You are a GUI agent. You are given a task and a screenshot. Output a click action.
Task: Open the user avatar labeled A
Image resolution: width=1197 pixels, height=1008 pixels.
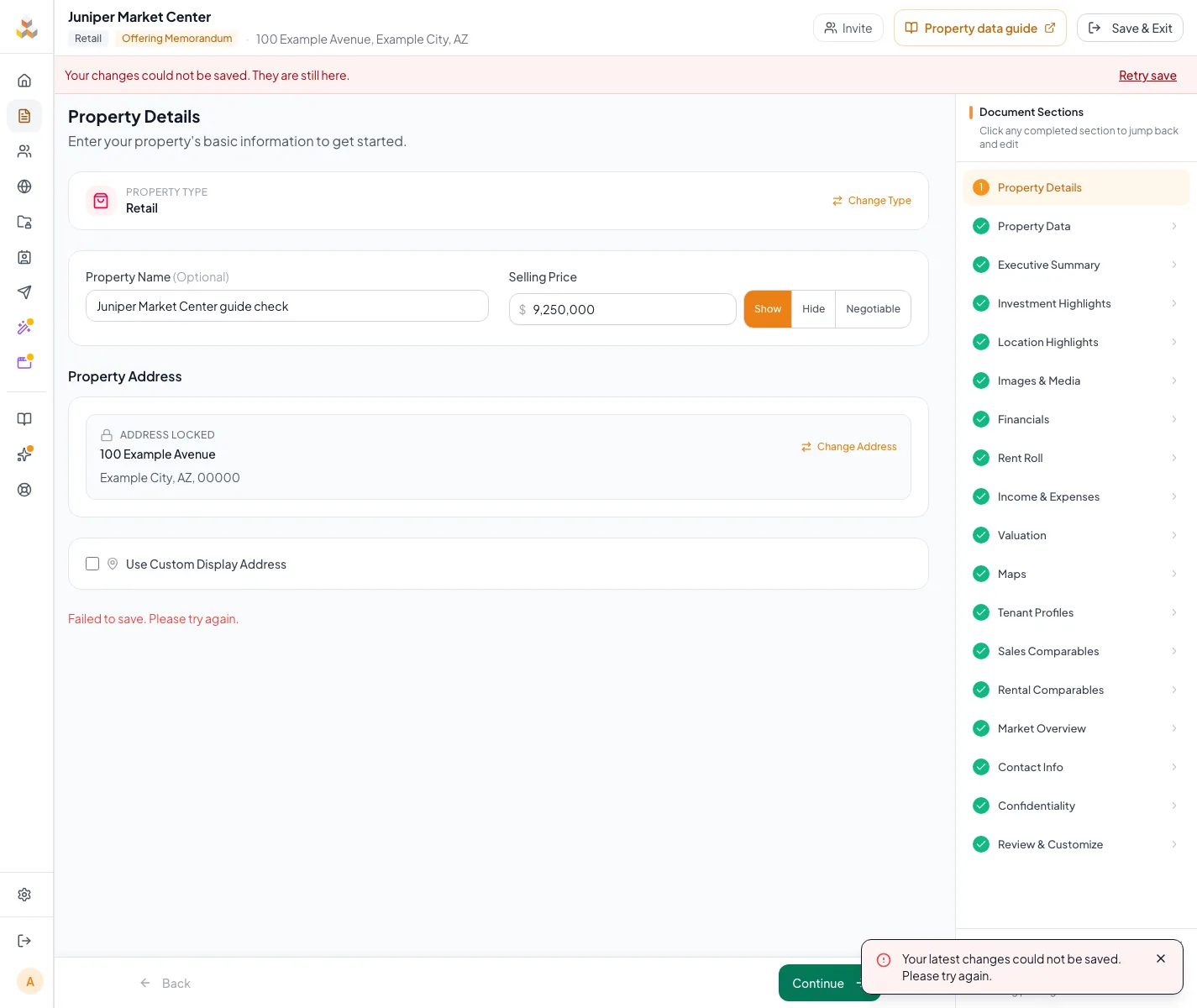pos(30,981)
